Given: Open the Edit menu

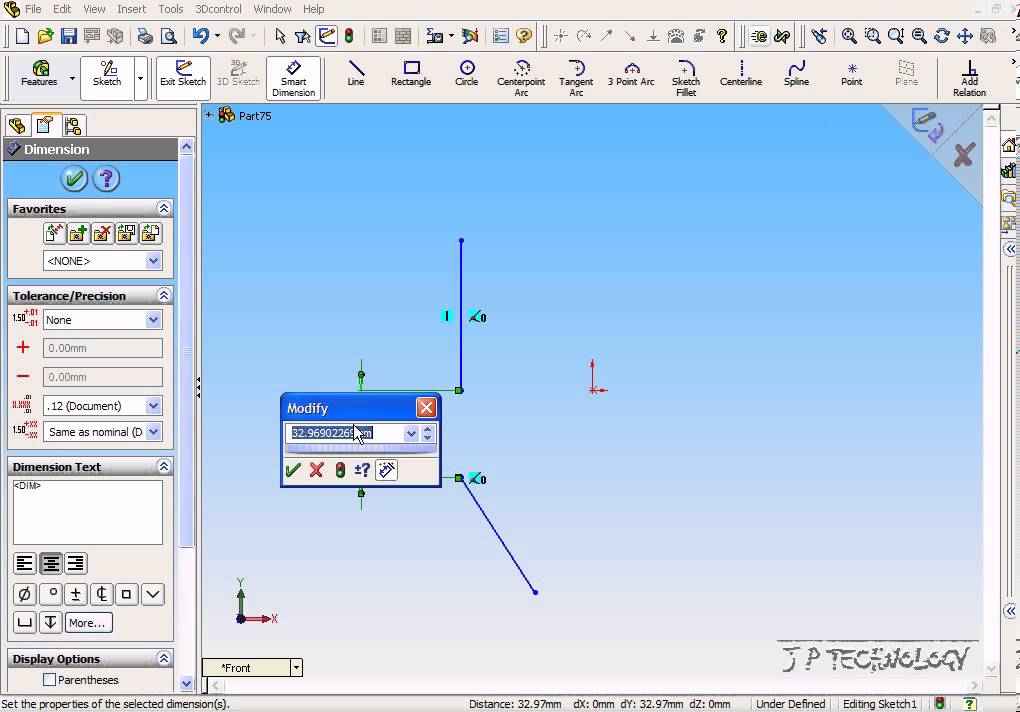Looking at the screenshot, I should pos(62,9).
